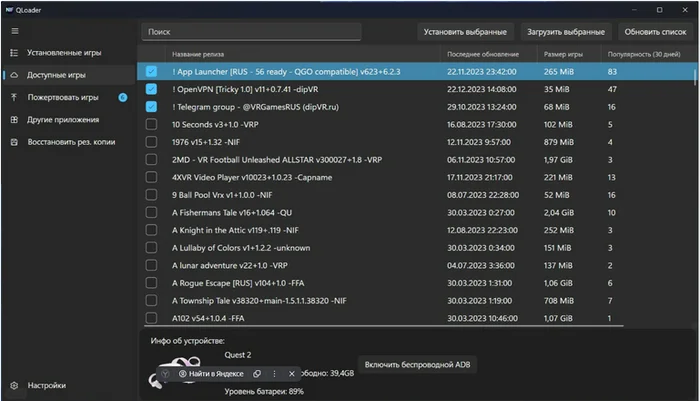Select A Fishermans Tale v16+1.0.64 row name
The image size is (700, 401).
point(232,213)
